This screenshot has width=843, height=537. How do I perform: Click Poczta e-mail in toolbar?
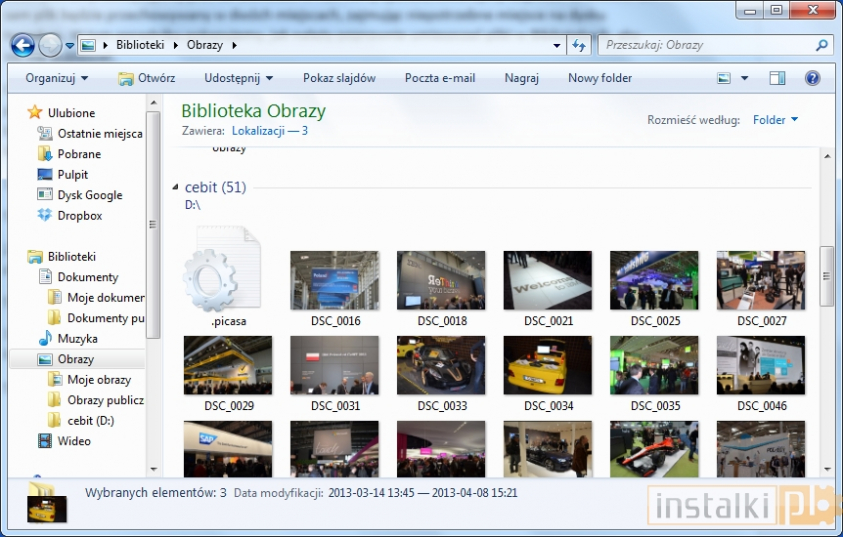440,78
